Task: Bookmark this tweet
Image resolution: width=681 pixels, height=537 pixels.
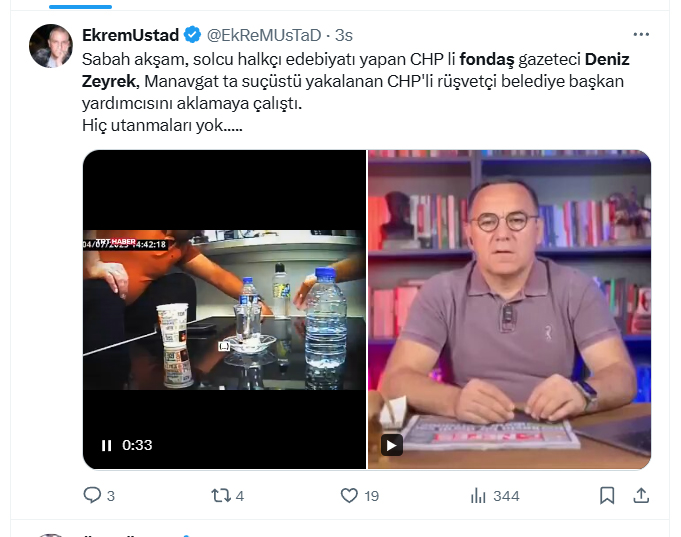Action: [x=607, y=495]
